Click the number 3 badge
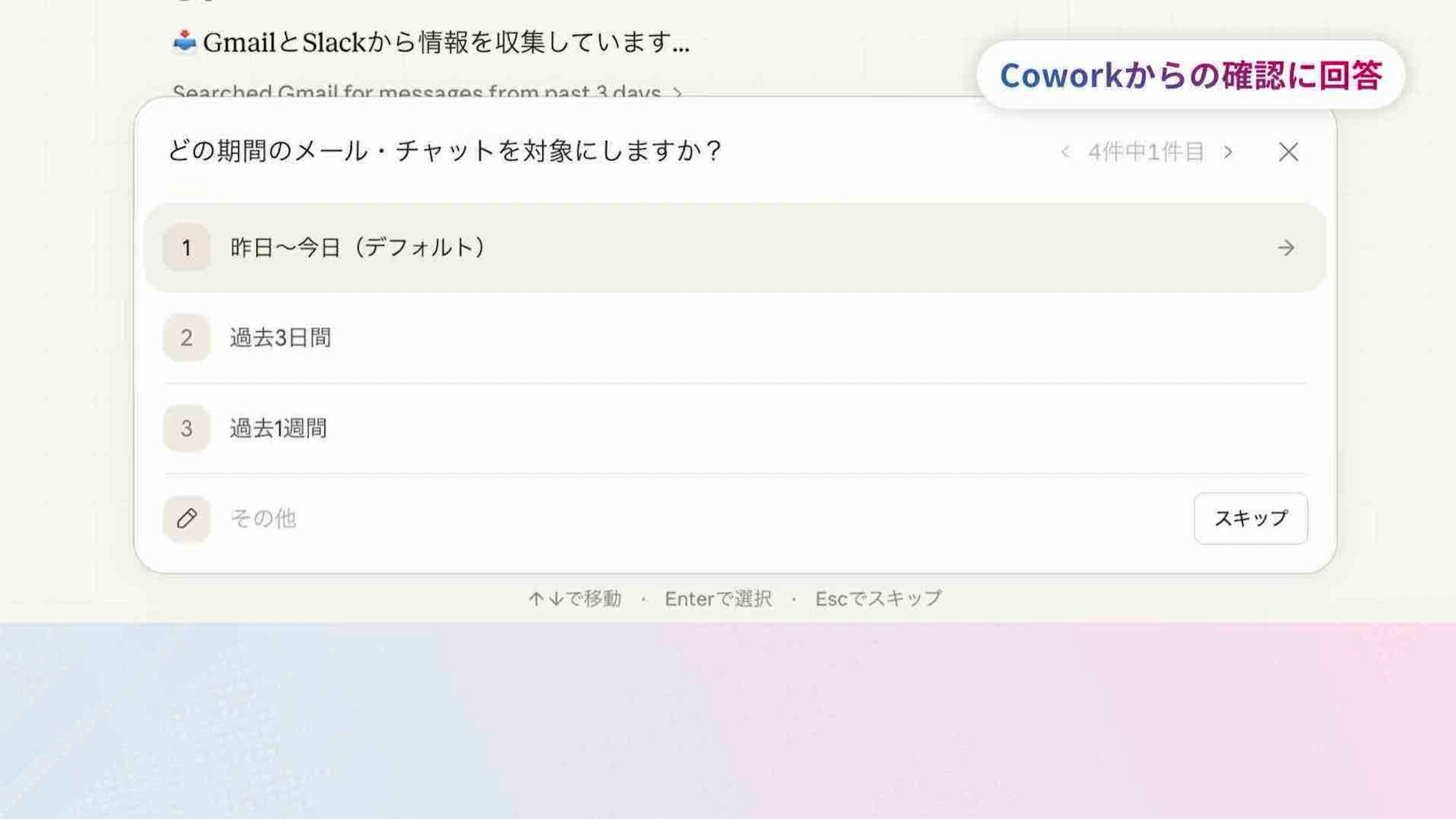This screenshot has height=819, width=1456. 187,428
